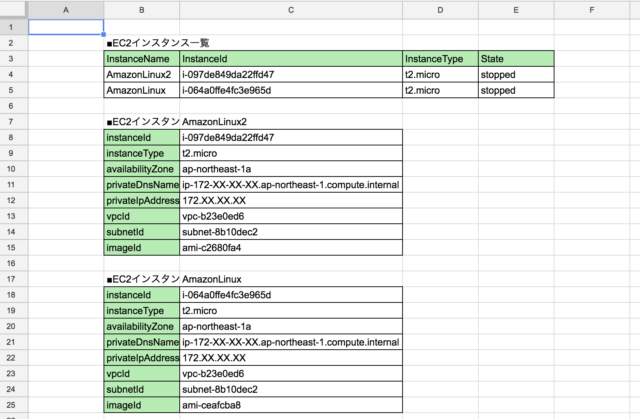Select column F header
Screen dimensions: 640x419
(x=592, y=10)
